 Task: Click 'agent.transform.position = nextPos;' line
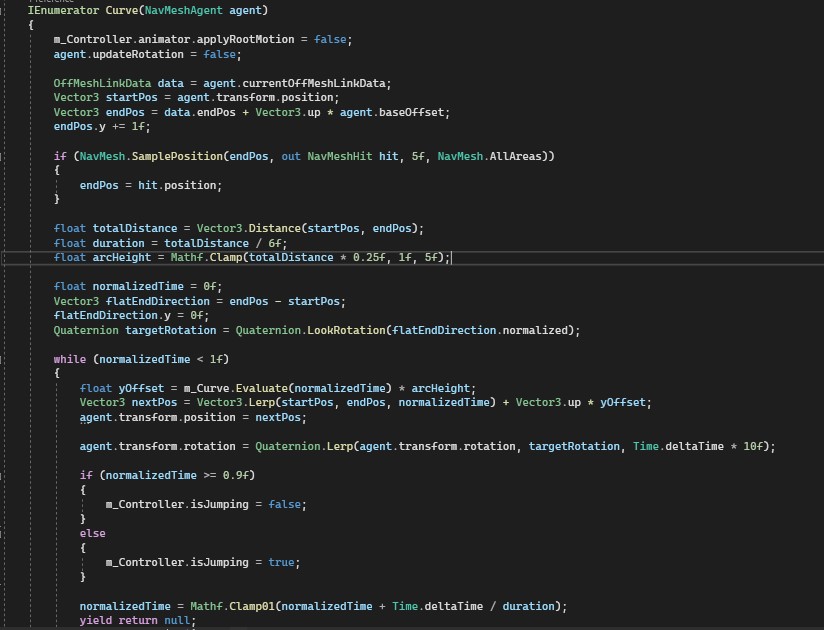[193, 417]
